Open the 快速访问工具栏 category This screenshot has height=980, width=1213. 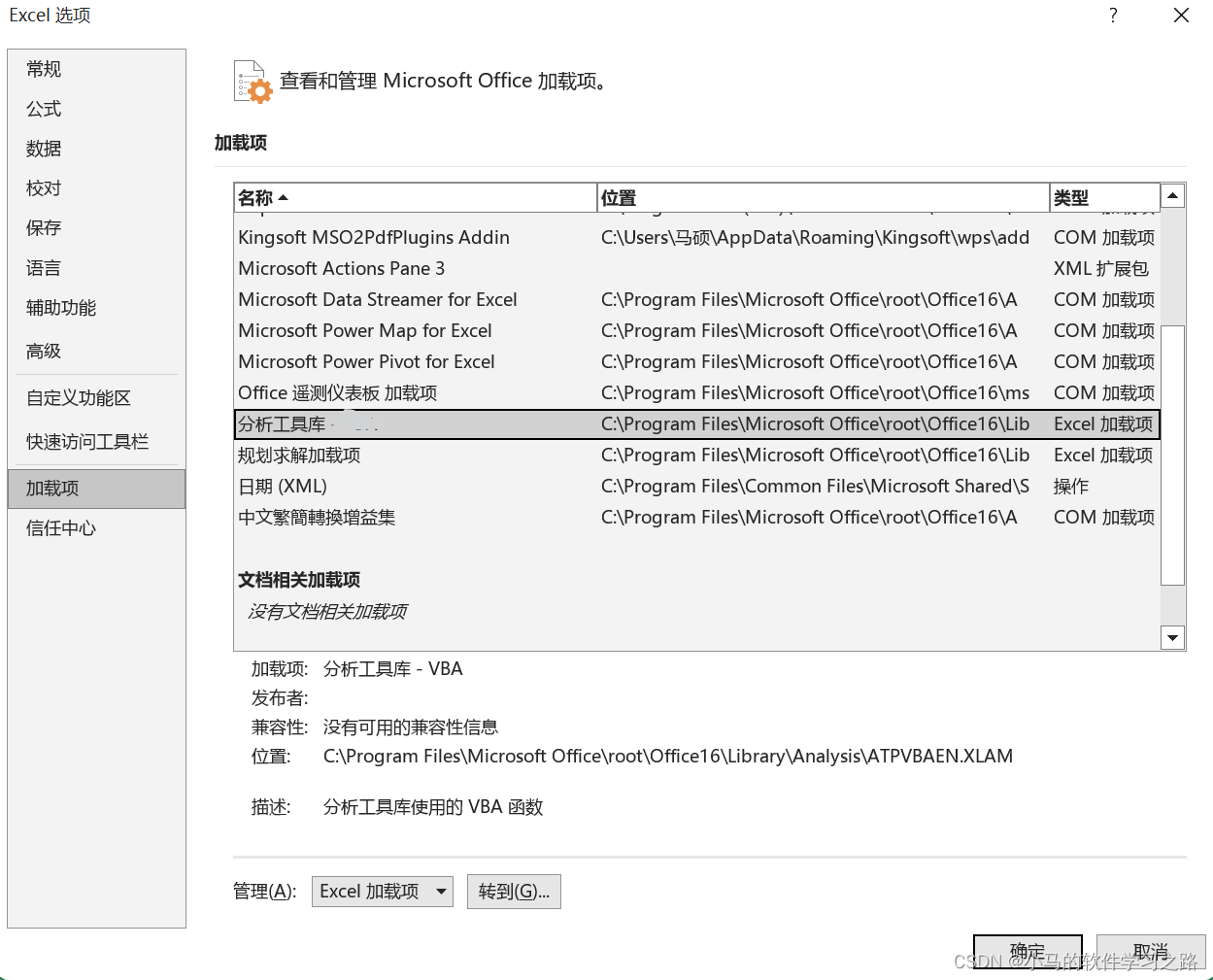pos(96,442)
